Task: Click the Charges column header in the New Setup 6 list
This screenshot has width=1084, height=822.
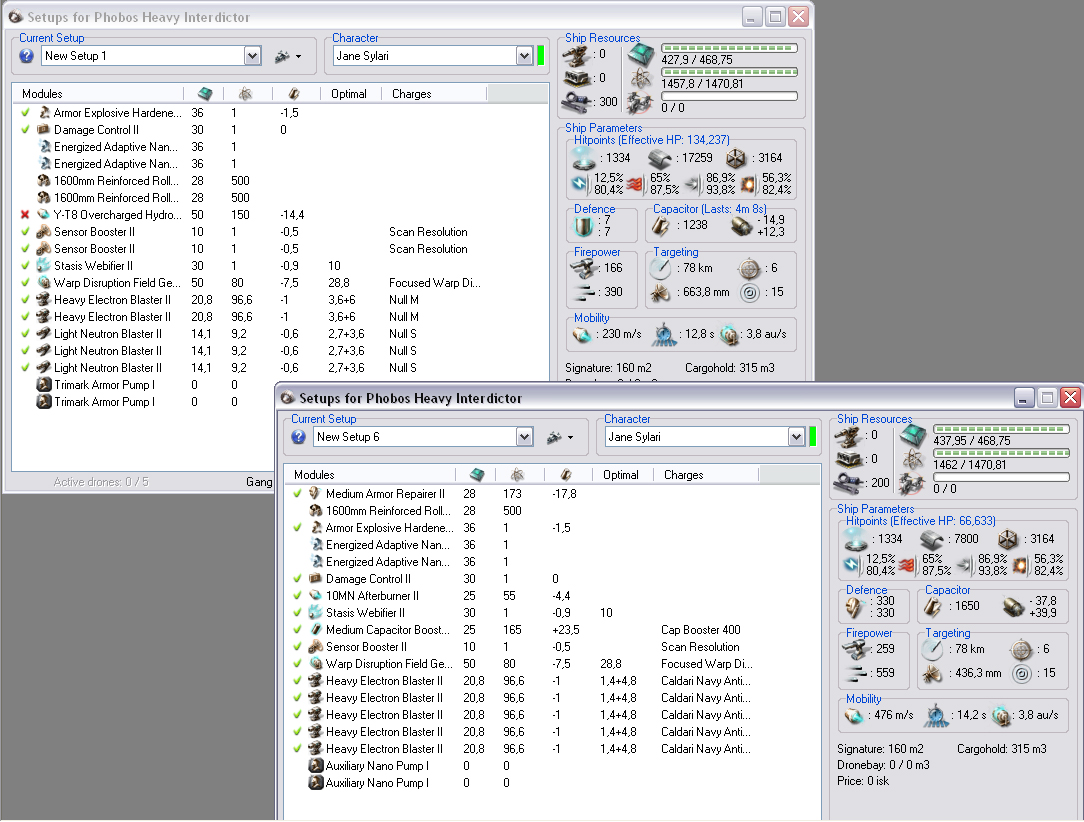Action: tap(683, 475)
